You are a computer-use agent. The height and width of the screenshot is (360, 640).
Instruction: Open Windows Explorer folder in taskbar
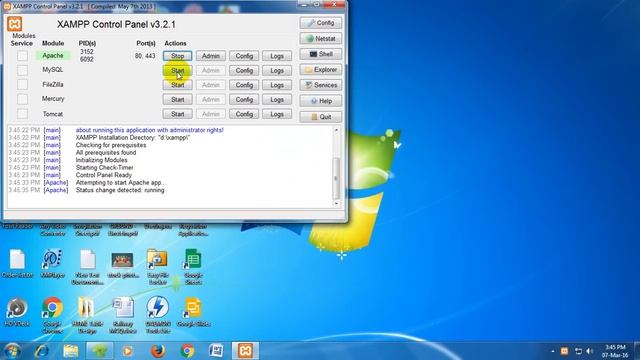click(x=71, y=351)
